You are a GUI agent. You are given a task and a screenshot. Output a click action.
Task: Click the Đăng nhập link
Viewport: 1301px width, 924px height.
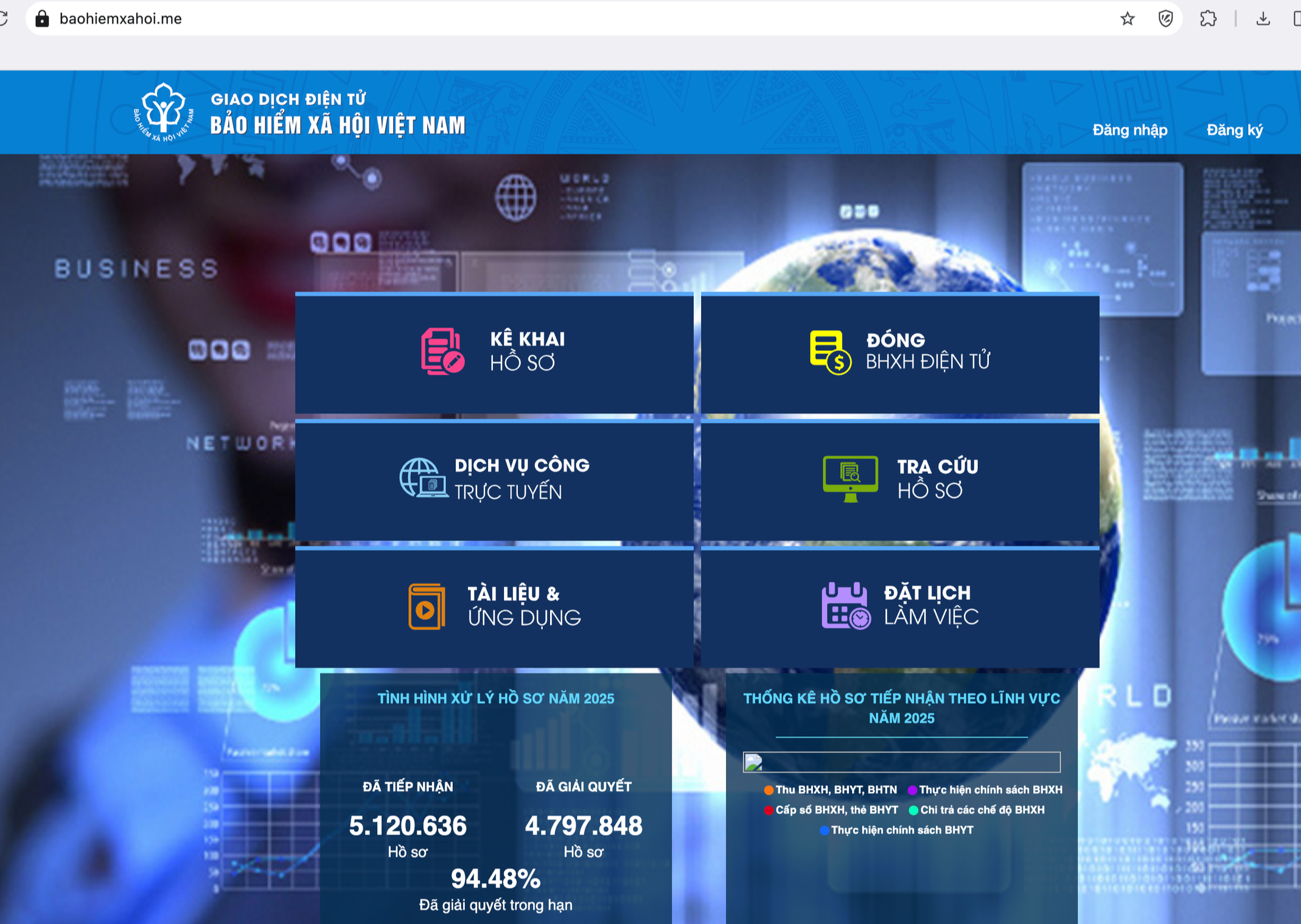click(x=1129, y=130)
